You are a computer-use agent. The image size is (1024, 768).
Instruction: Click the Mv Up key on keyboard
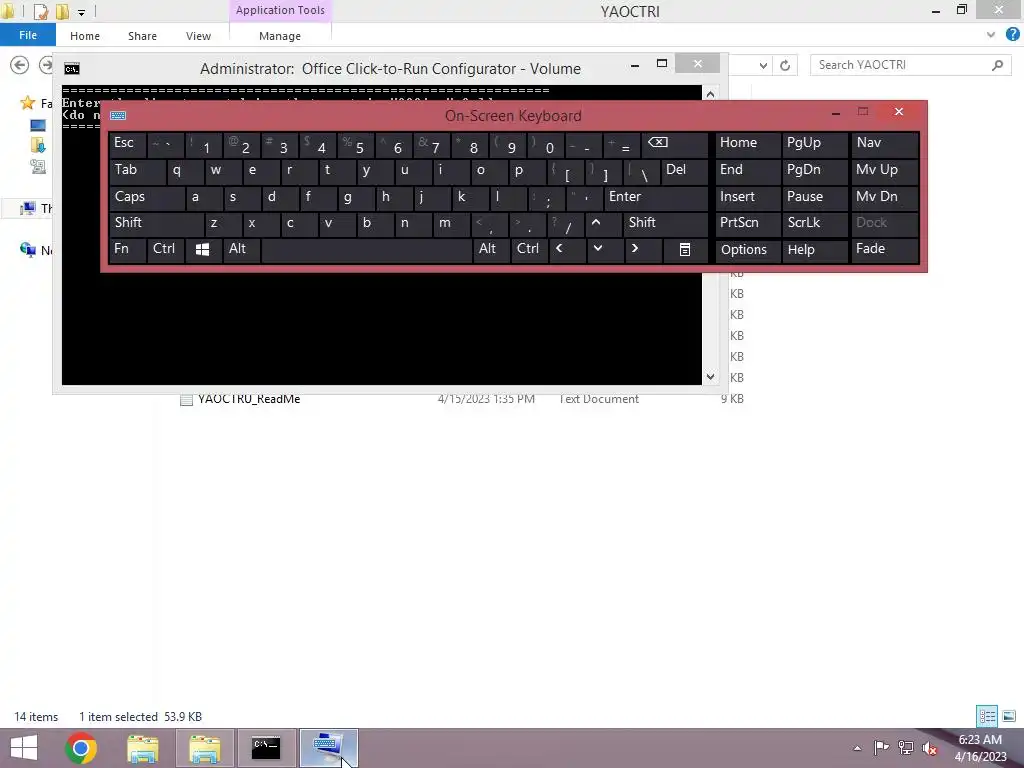(885, 171)
